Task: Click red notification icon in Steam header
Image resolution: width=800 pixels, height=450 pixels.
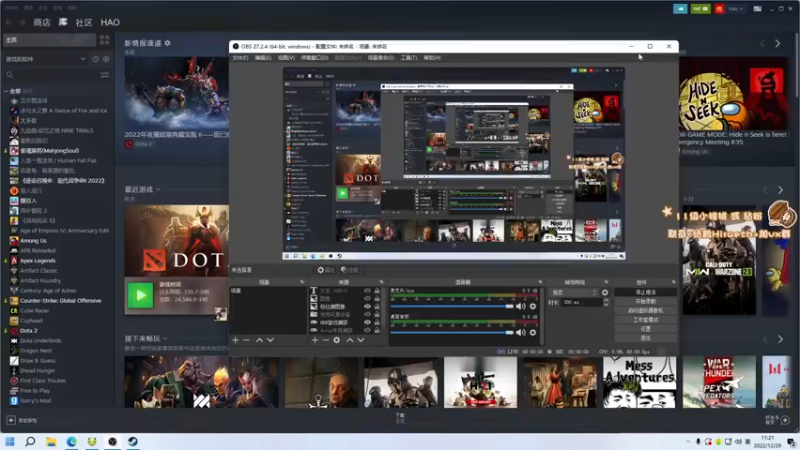Action: tap(719, 9)
